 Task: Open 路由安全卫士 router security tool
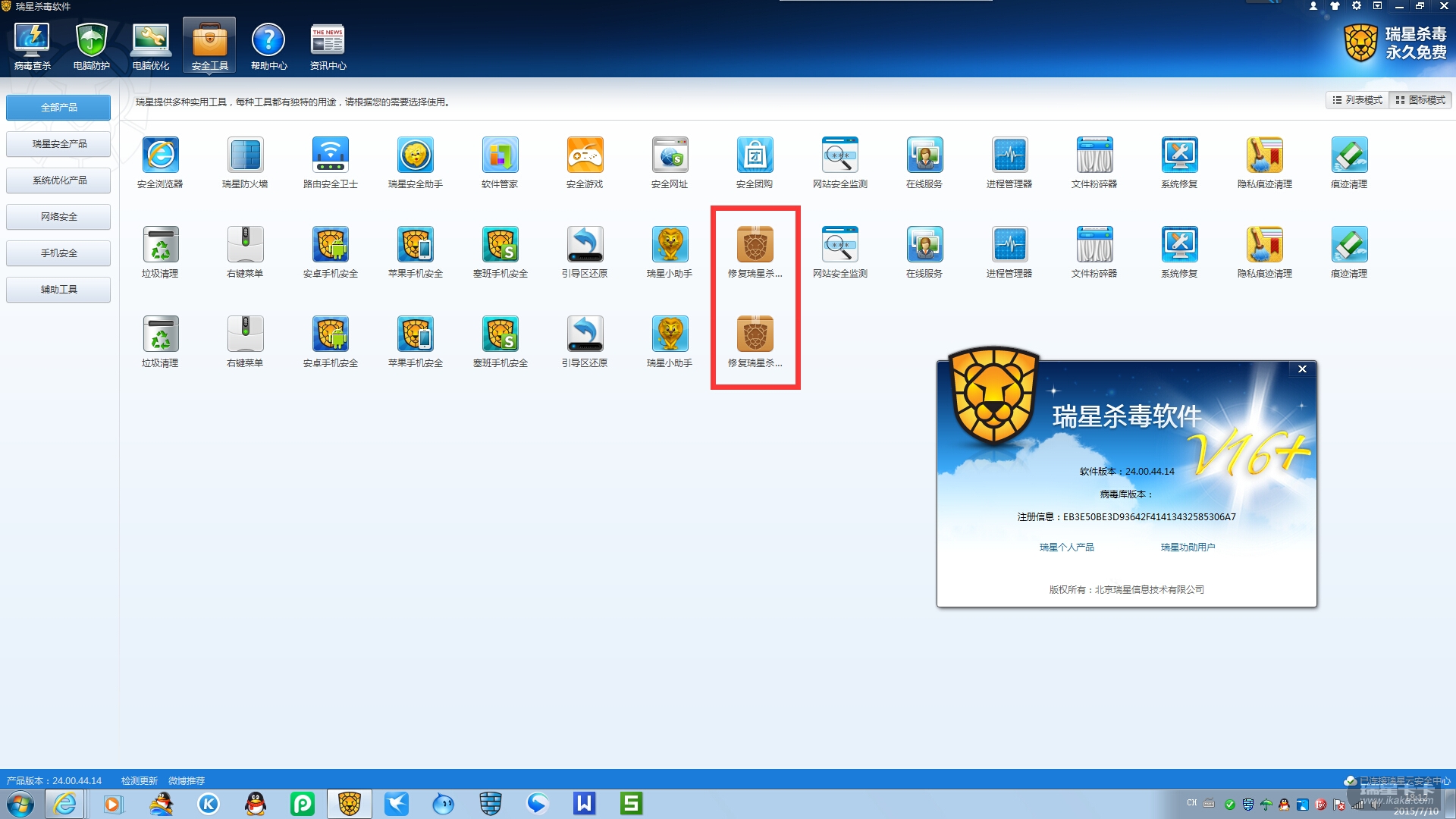[330, 156]
